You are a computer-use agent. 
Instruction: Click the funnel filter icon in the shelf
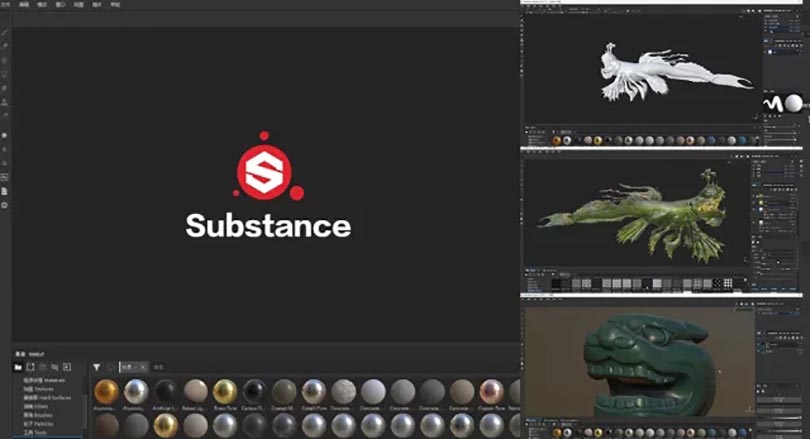click(97, 367)
